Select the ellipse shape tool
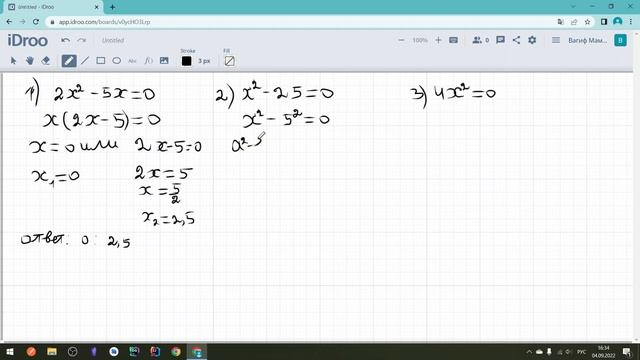This screenshot has width=640, height=360. click(x=116, y=61)
